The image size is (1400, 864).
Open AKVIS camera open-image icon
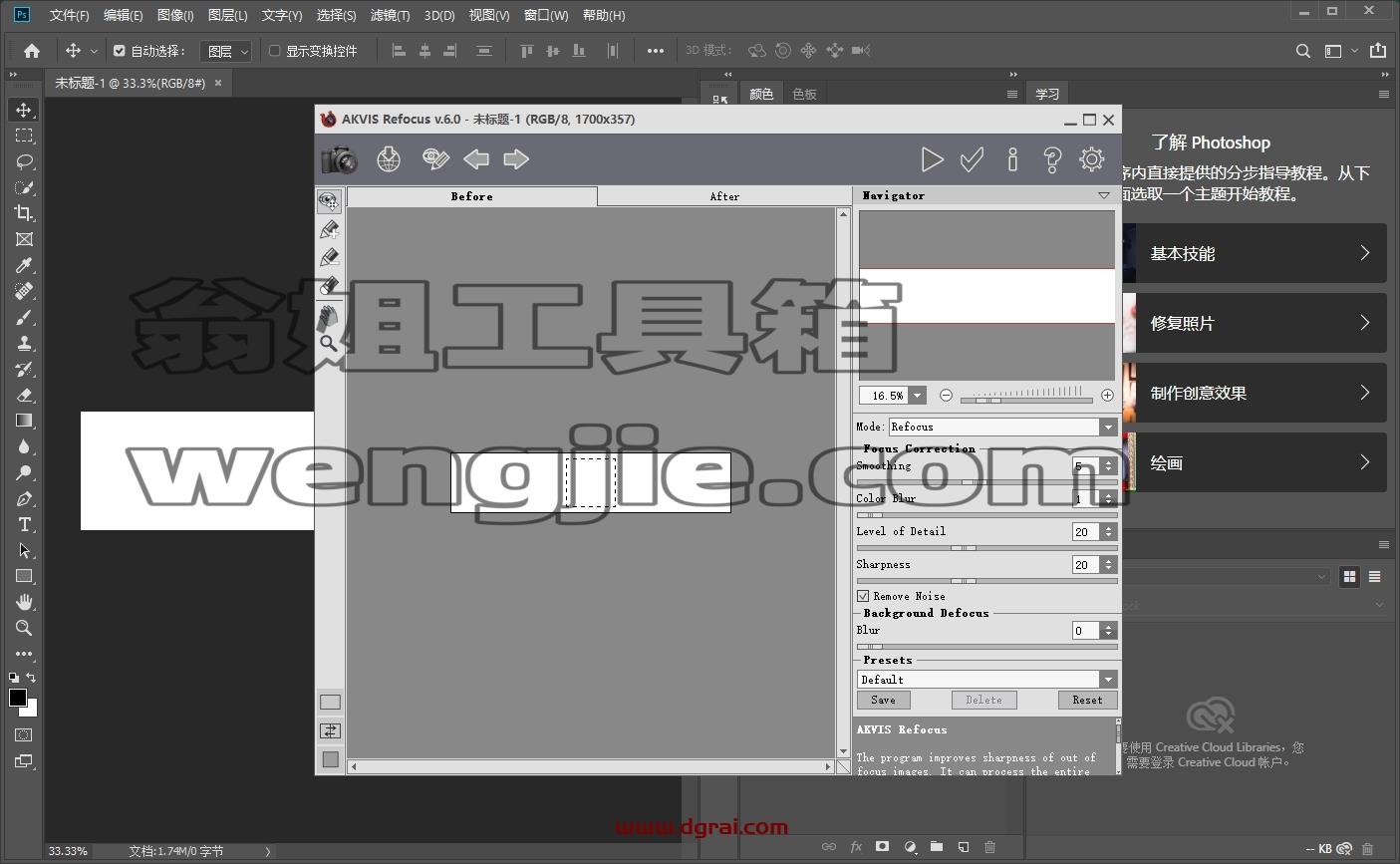click(x=339, y=159)
